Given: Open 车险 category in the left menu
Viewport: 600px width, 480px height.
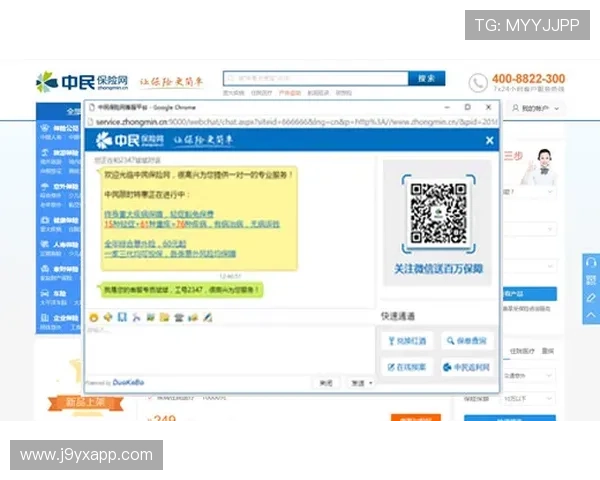Looking at the screenshot, I should 60,294.
